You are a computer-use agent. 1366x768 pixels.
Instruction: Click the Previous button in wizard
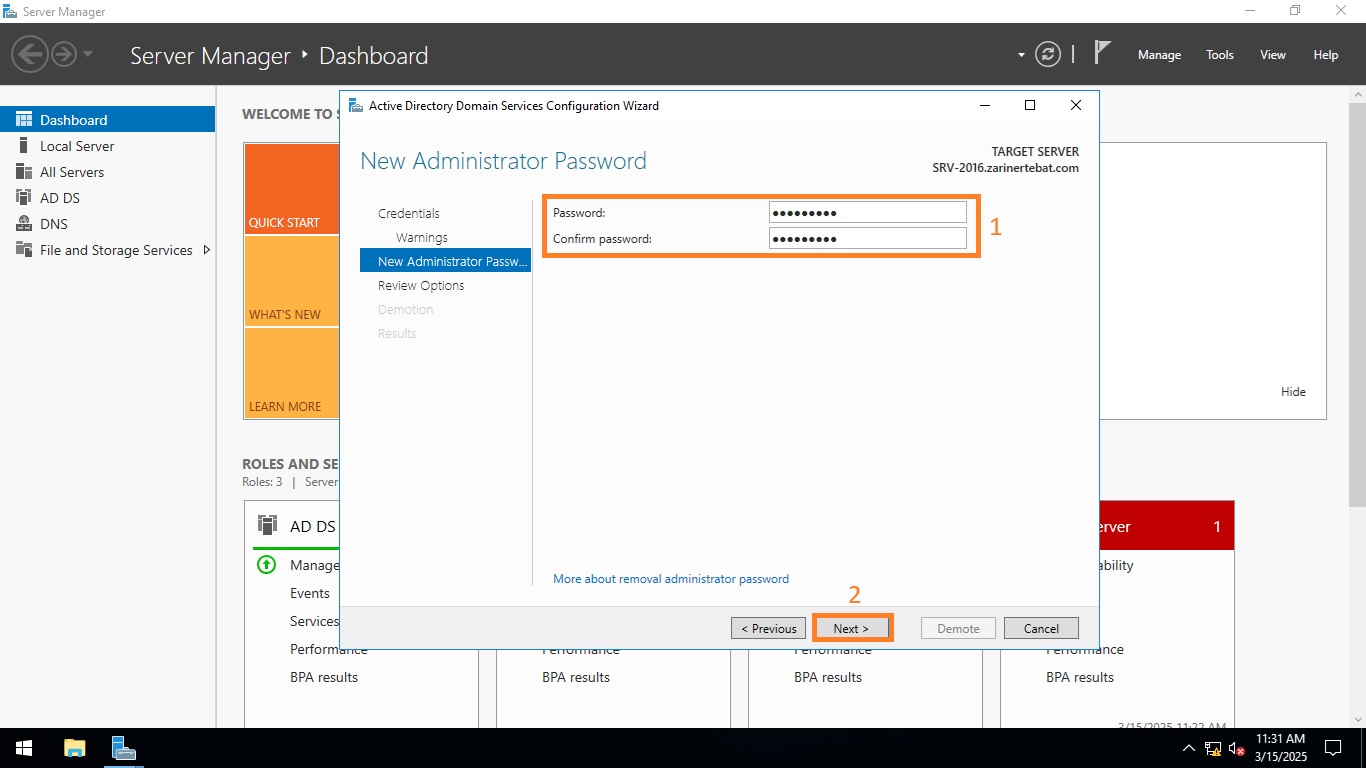pos(768,628)
